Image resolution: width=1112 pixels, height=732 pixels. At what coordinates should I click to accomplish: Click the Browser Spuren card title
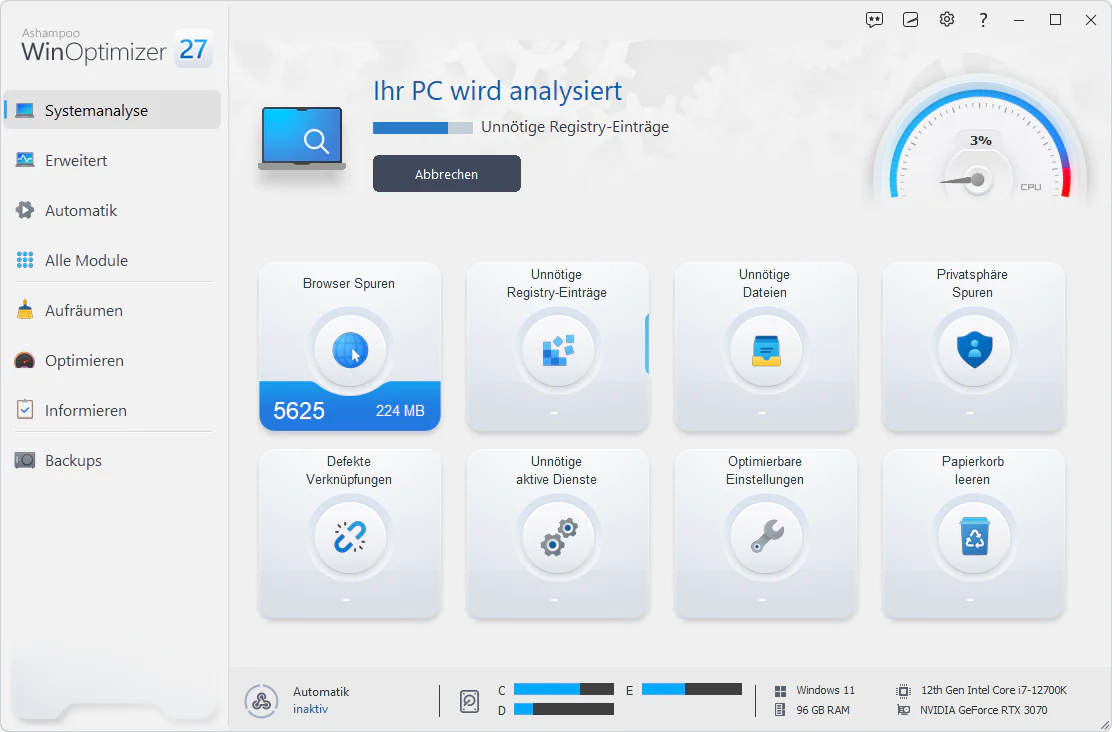[348, 283]
